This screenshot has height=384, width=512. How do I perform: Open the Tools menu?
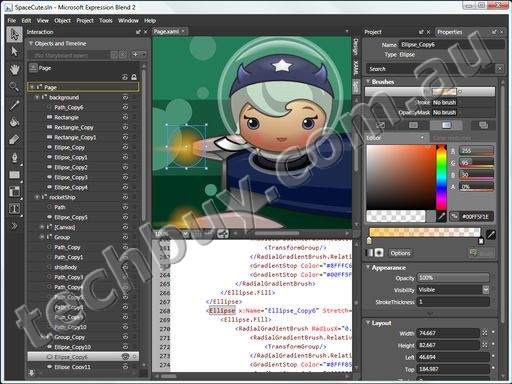point(106,21)
